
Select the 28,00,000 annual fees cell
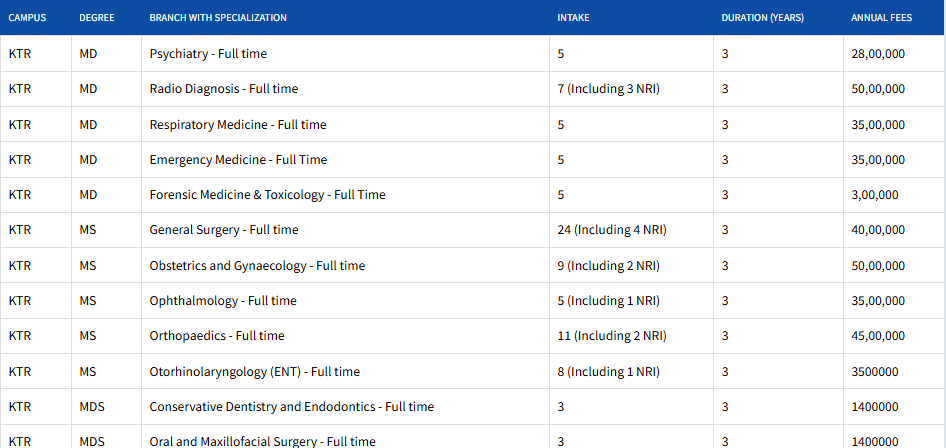pyautogui.click(x=878, y=54)
